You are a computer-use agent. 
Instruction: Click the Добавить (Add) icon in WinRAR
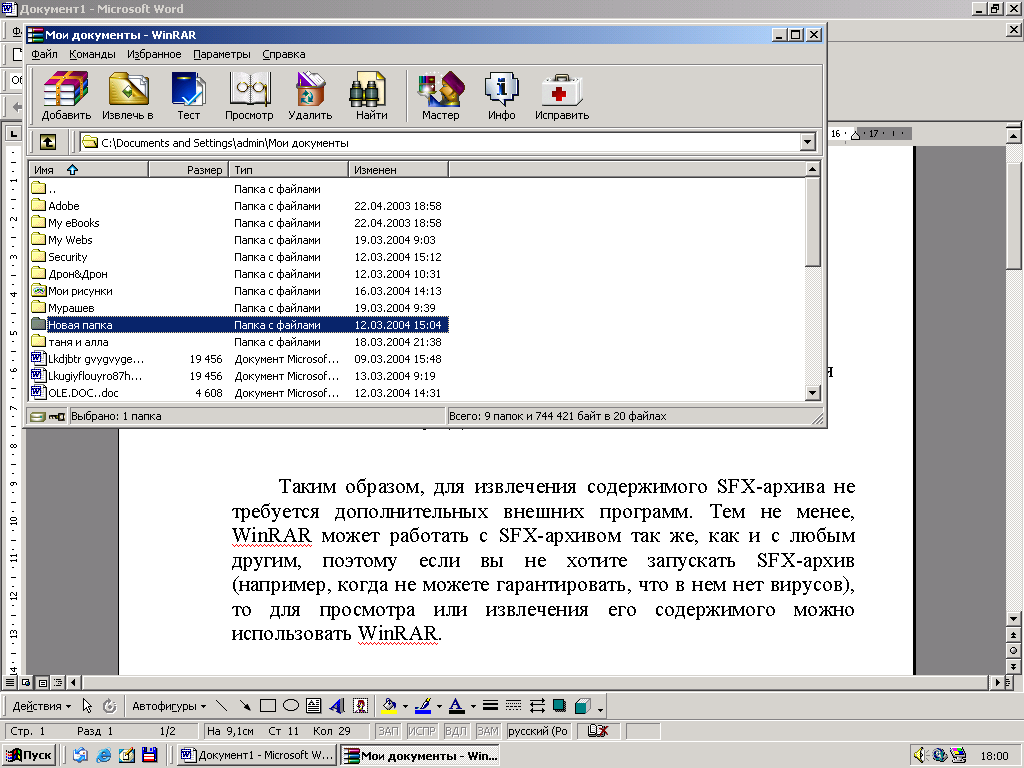66,96
